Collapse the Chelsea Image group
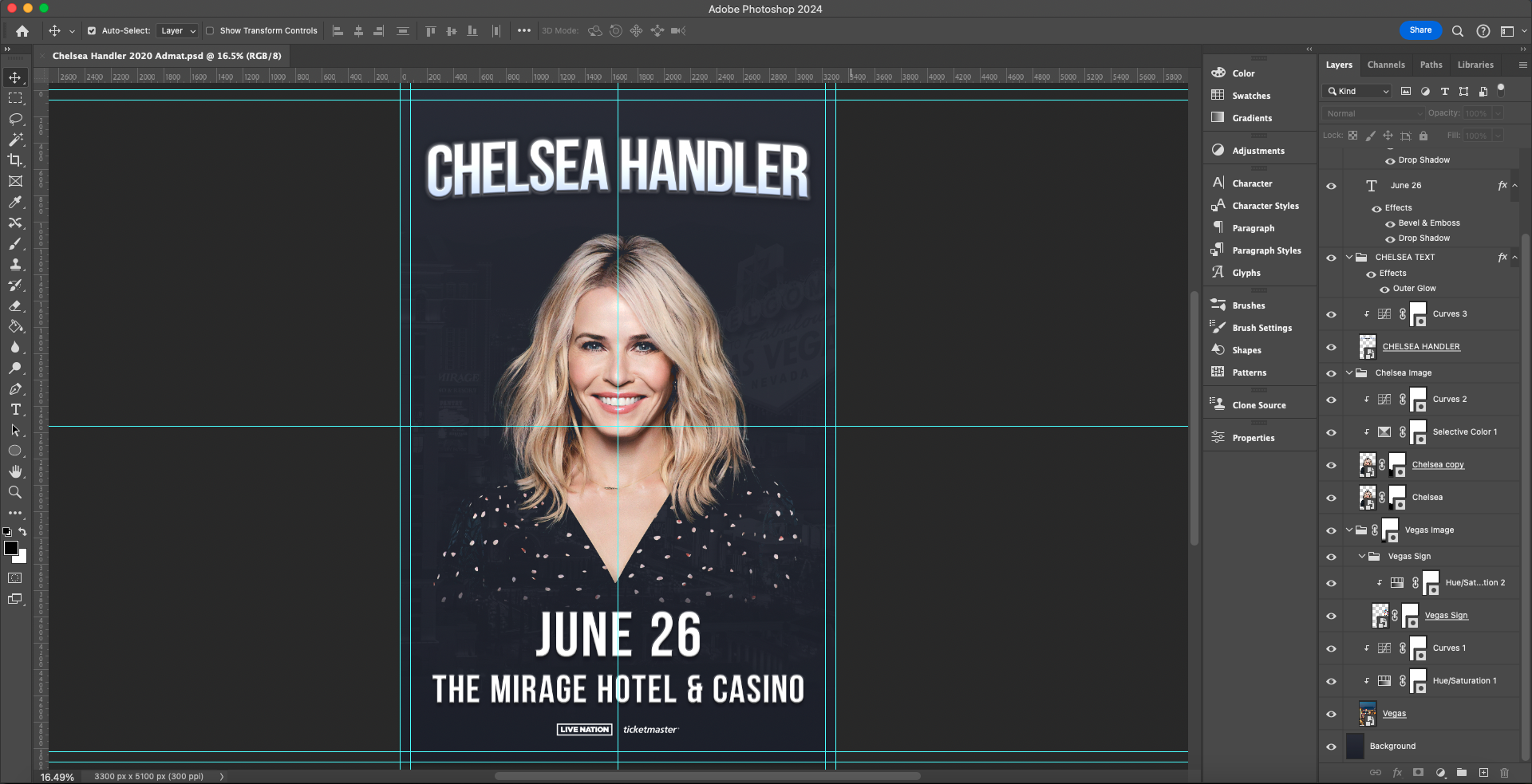 (1349, 372)
